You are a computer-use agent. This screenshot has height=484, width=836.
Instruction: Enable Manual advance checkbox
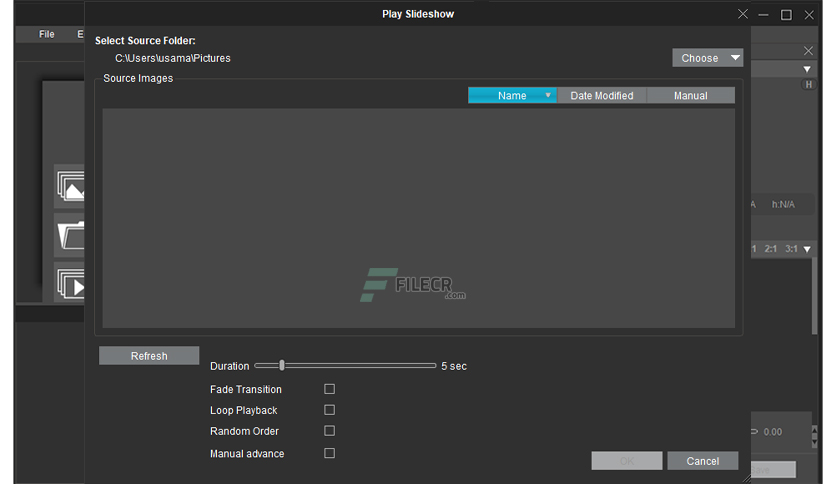(x=329, y=453)
